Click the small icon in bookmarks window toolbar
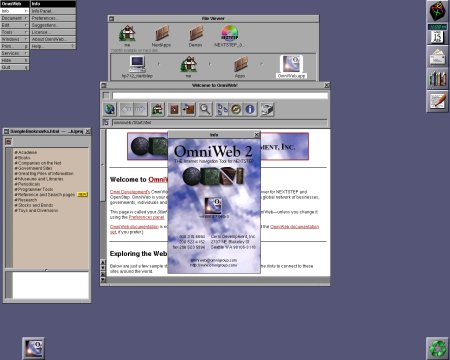The width and height of the screenshot is (450, 360). click(8, 142)
